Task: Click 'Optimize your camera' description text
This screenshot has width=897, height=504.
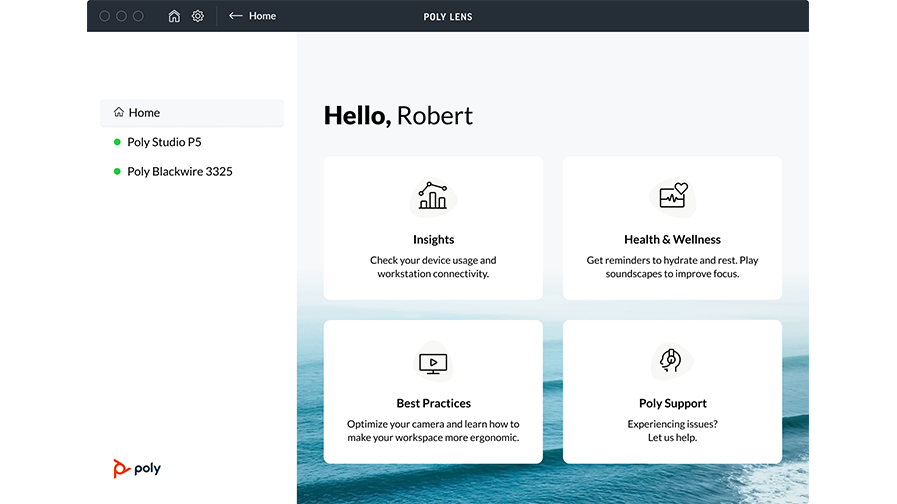Action: pos(433,431)
